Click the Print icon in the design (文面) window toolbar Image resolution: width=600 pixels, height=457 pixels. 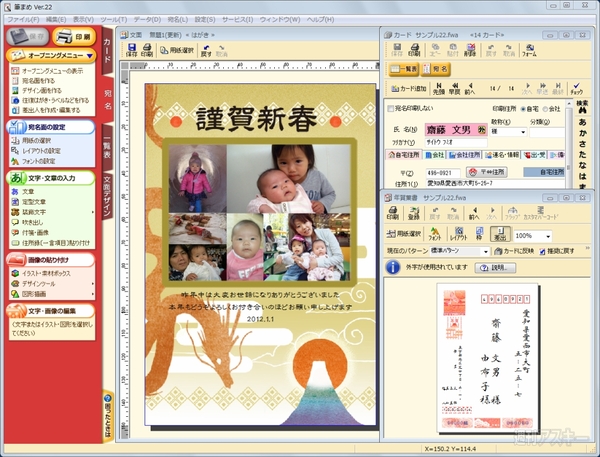147,50
